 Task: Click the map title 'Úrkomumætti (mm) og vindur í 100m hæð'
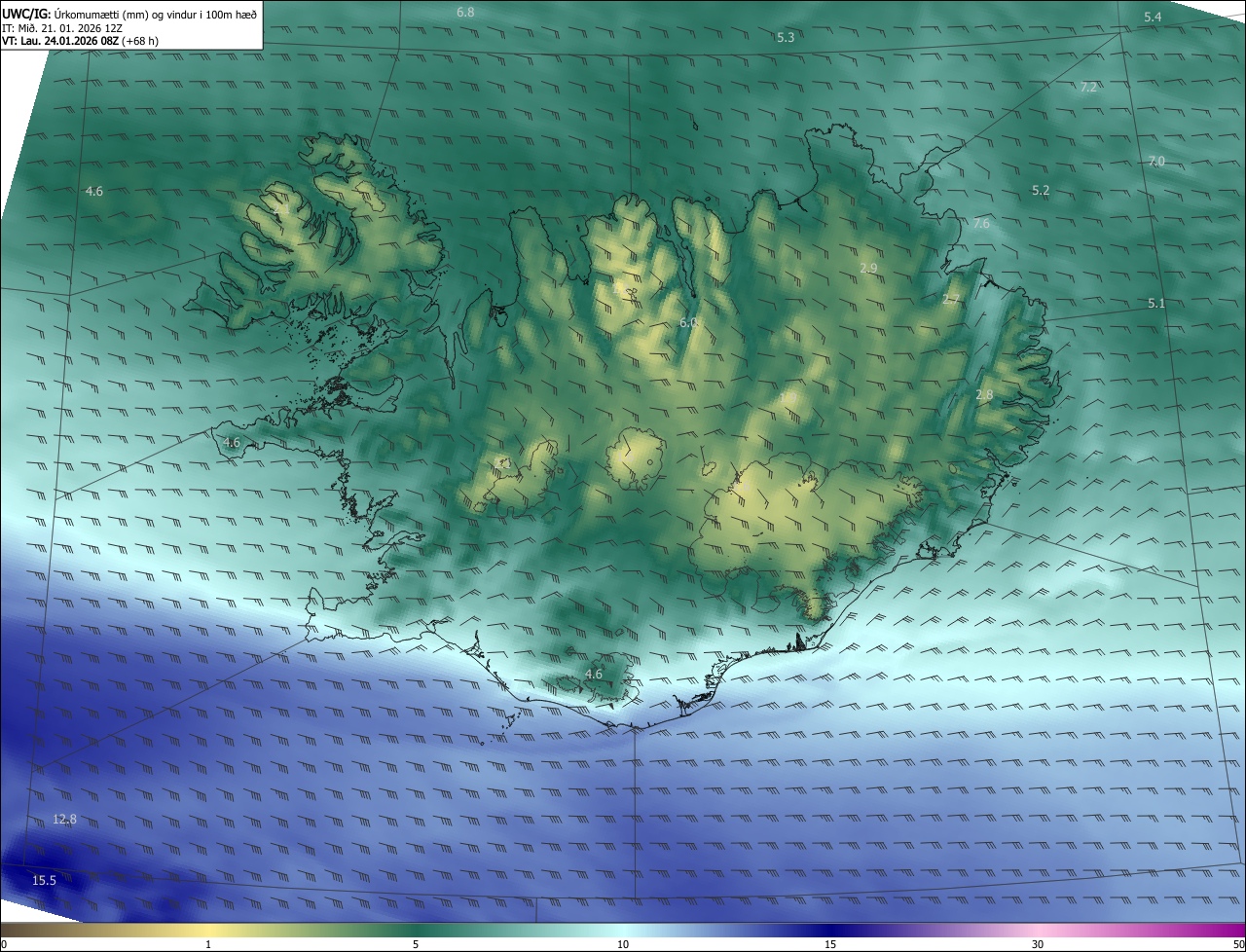(155, 13)
